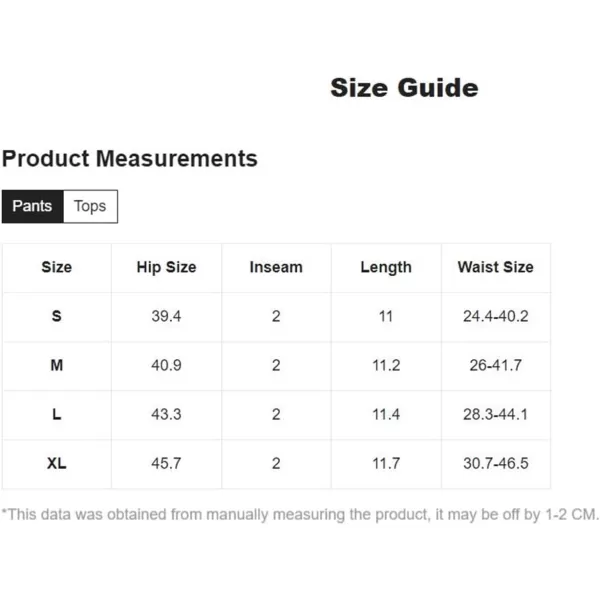Select the M size row label
This screenshot has width=600, height=600.
57,365
